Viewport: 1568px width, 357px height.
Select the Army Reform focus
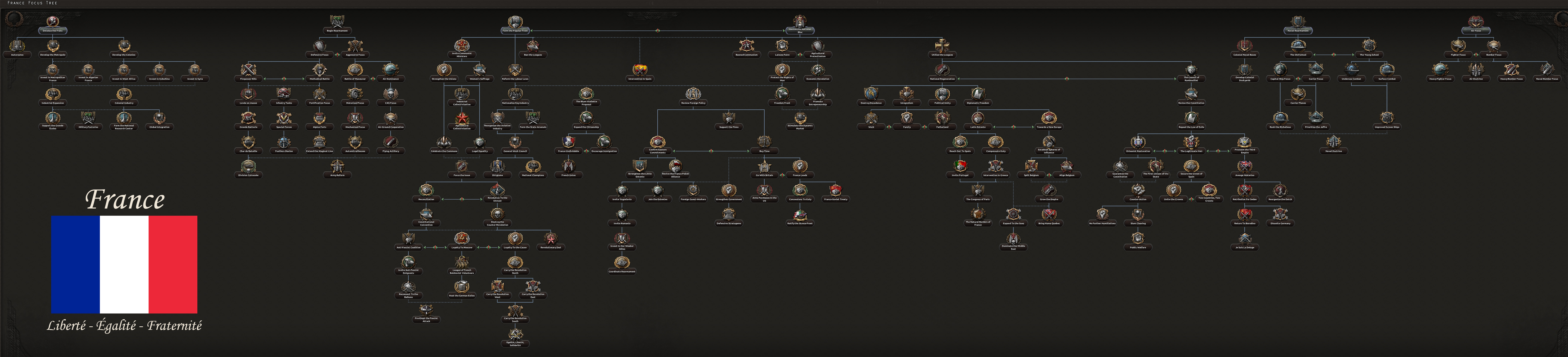[337, 169]
